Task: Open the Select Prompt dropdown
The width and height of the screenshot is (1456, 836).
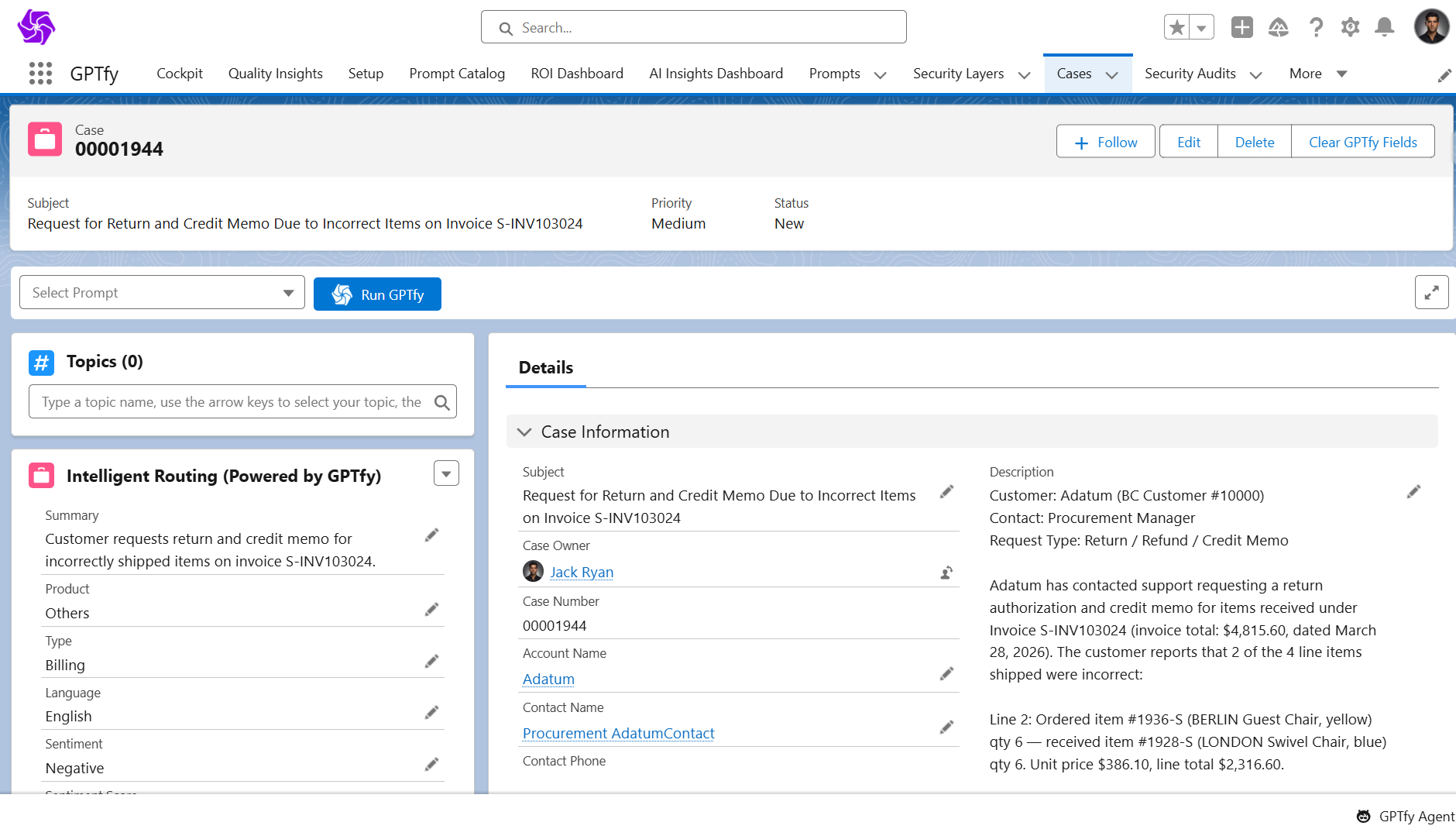Action: [x=162, y=293]
